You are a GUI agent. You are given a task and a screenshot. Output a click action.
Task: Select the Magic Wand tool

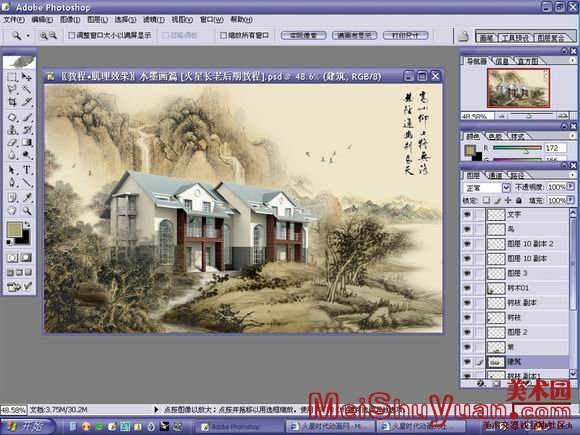[x=27, y=89]
